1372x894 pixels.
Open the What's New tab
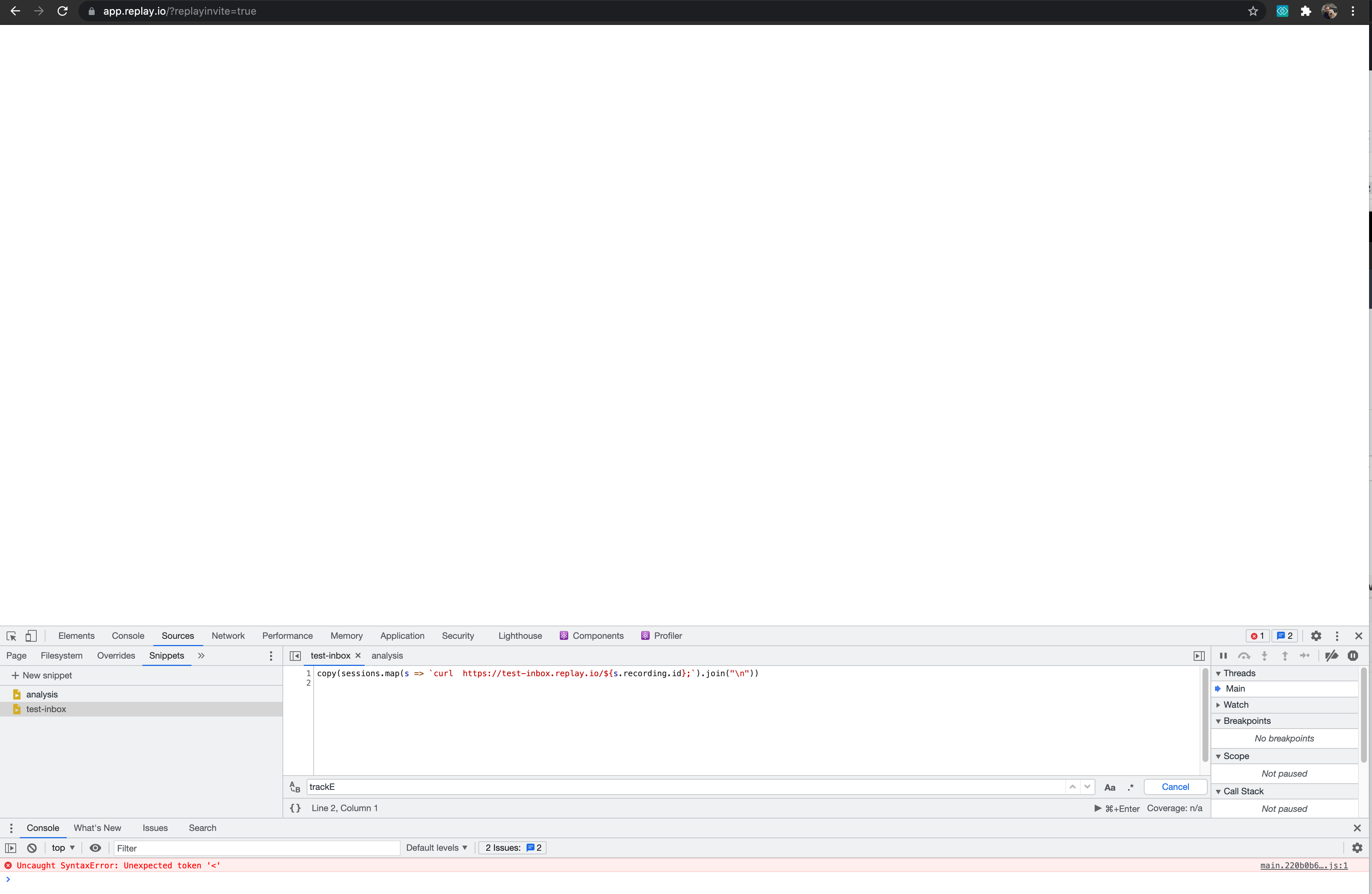click(x=97, y=828)
